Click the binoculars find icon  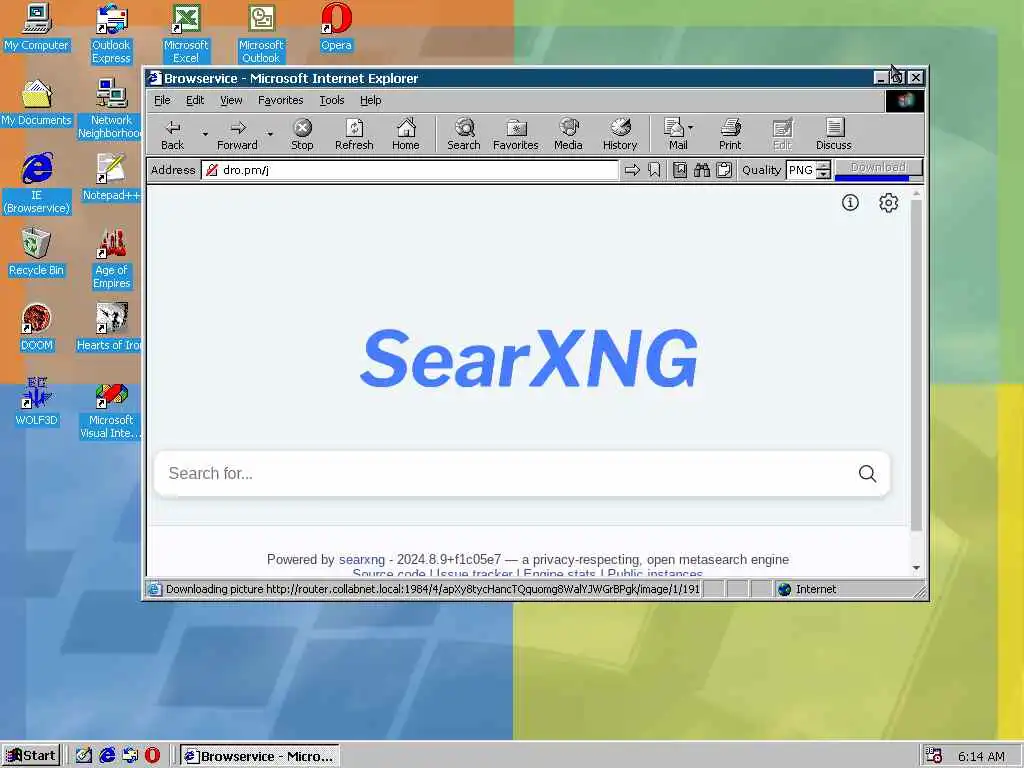(x=702, y=170)
